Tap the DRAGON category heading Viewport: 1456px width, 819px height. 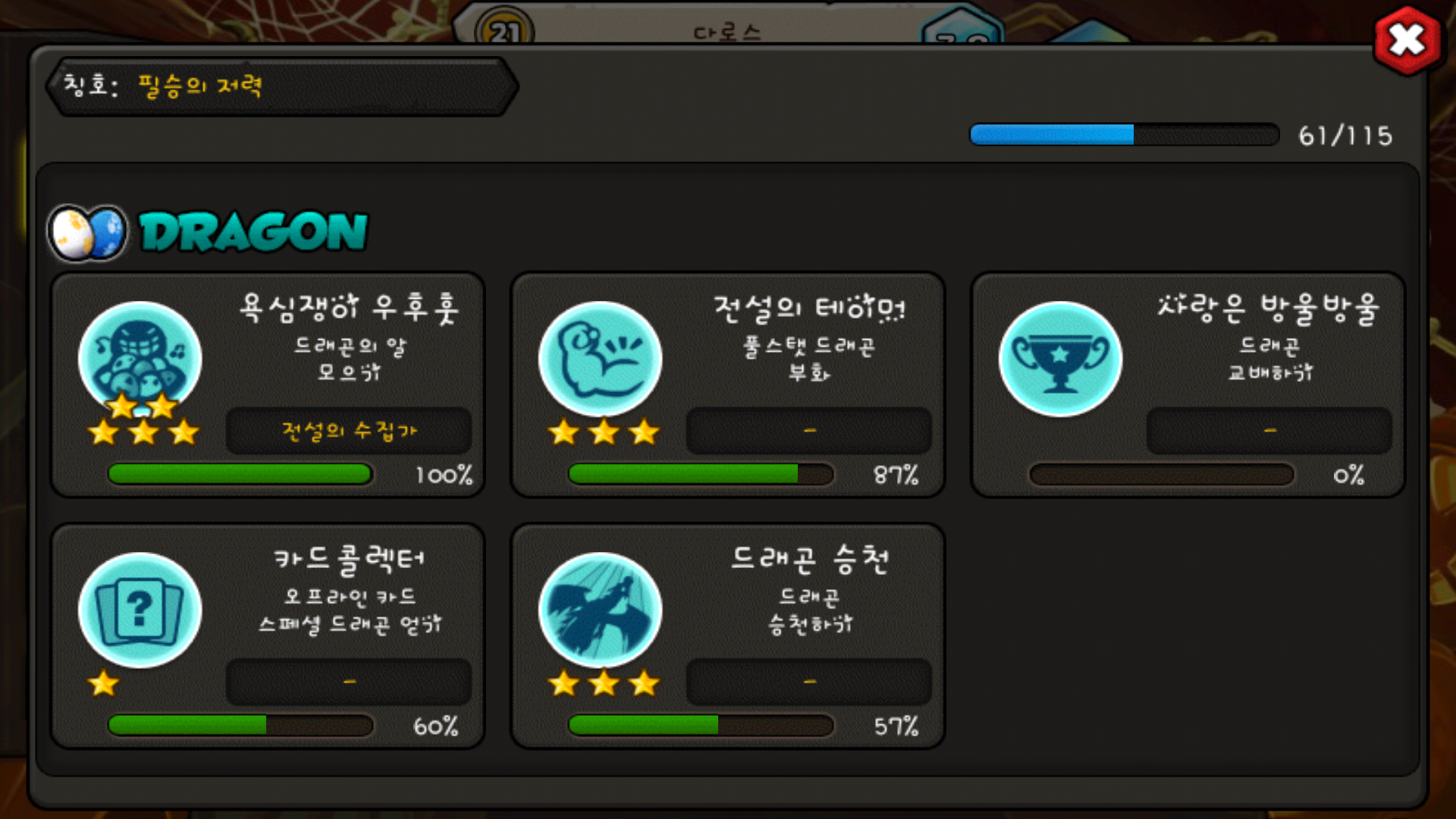click(x=254, y=232)
